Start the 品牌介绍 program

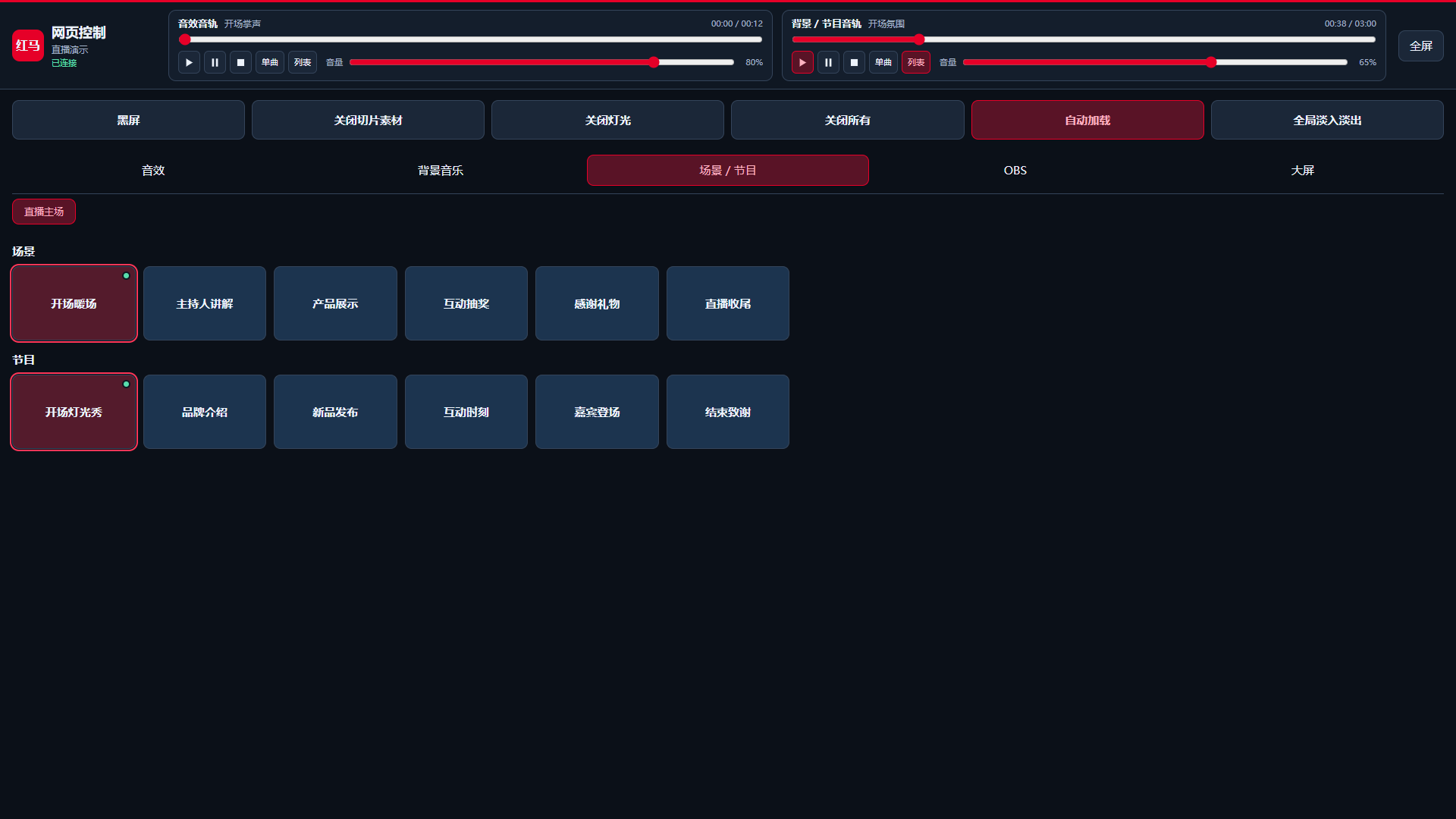205,412
